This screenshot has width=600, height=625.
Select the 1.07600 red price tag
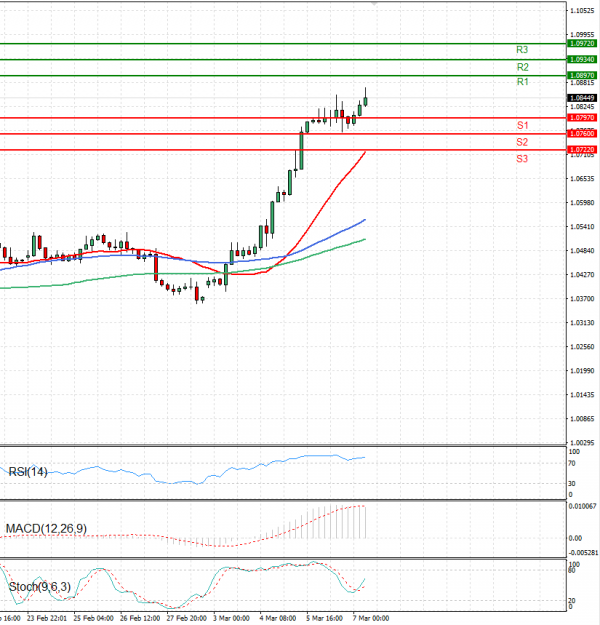coord(582,134)
